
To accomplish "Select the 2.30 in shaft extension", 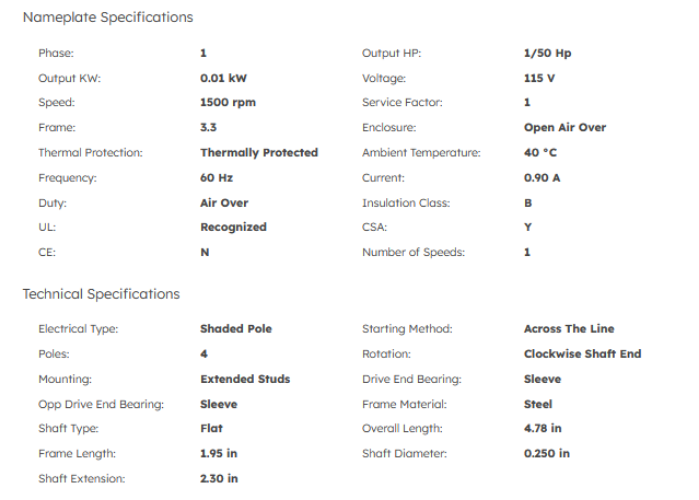I will pyautogui.click(x=219, y=478).
